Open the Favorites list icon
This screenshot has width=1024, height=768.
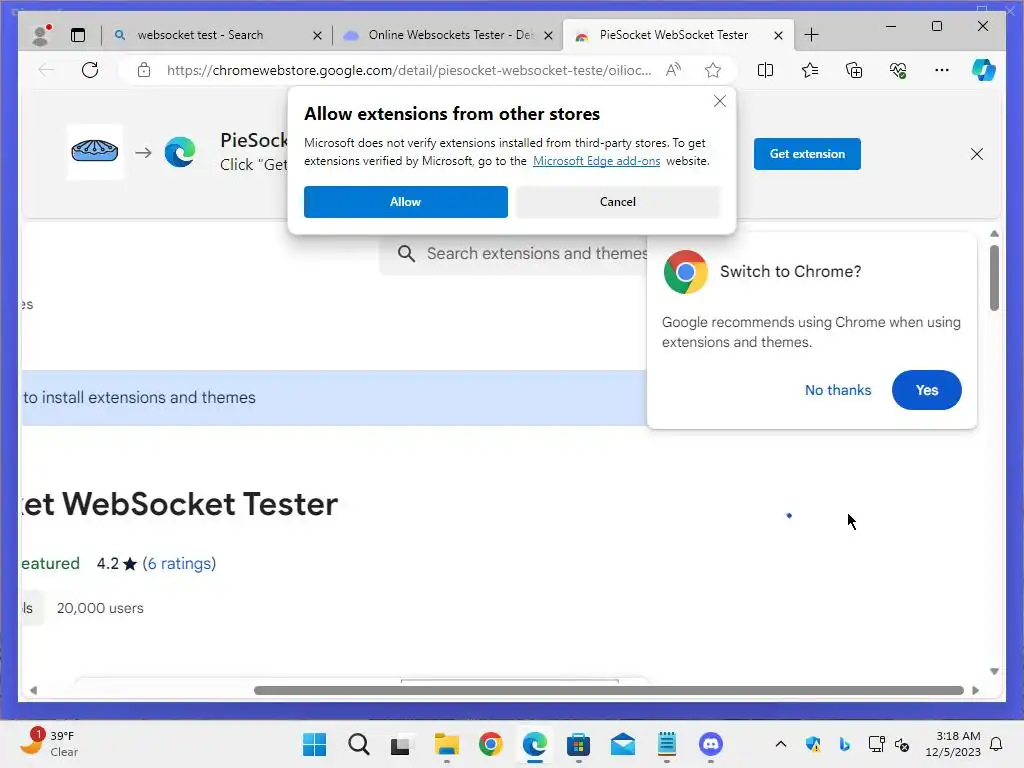point(810,70)
